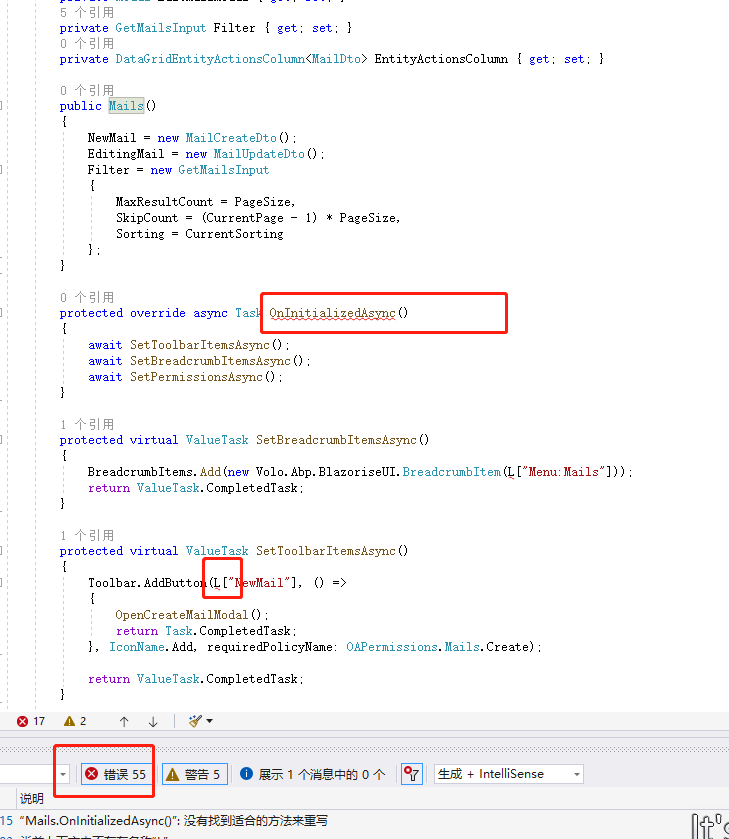729x839 pixels.
Task: Open the 1 个引用 CodeLens above SetBreadcrumbItemsAsync
Action: 87,424
